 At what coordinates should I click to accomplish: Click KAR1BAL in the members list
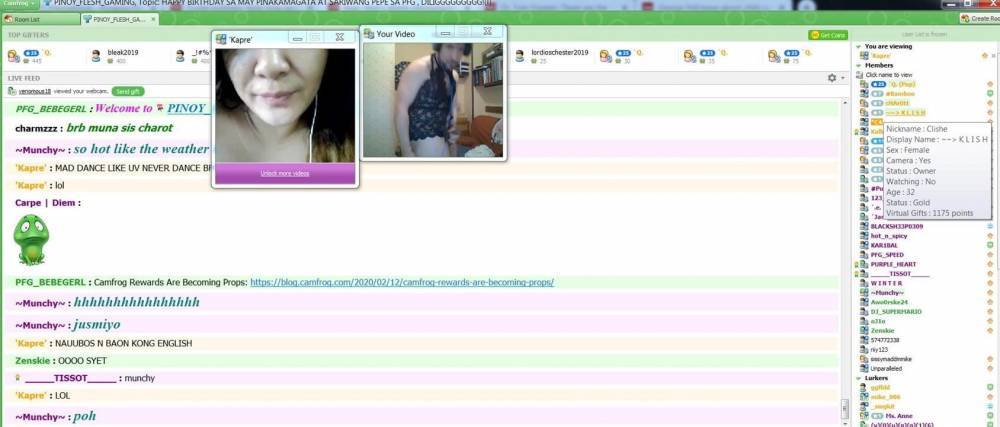click(x=884, y=245)
